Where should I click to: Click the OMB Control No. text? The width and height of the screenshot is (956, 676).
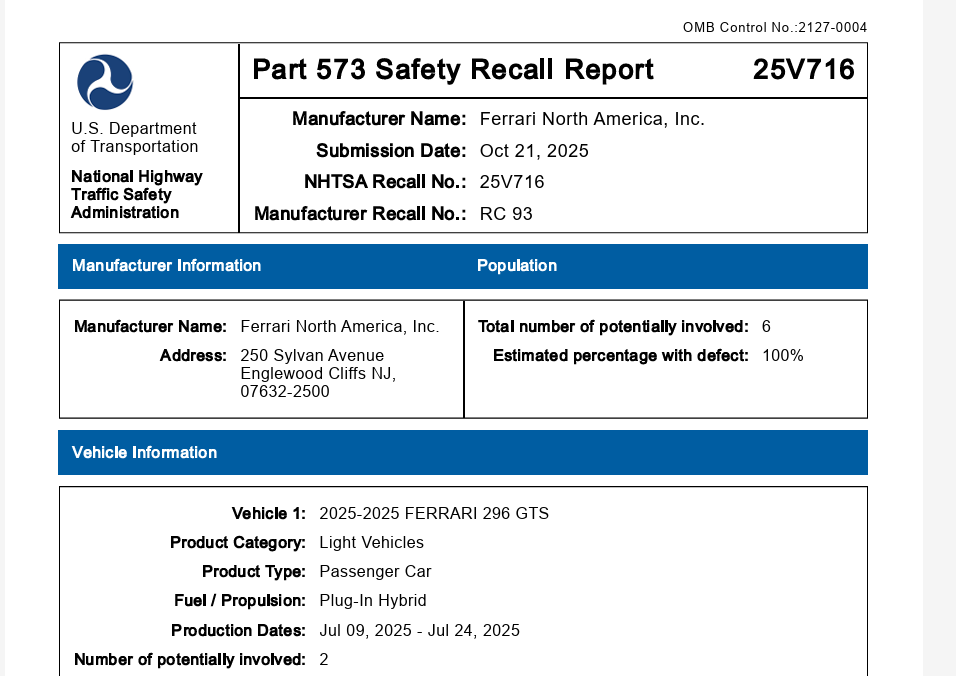774,27
